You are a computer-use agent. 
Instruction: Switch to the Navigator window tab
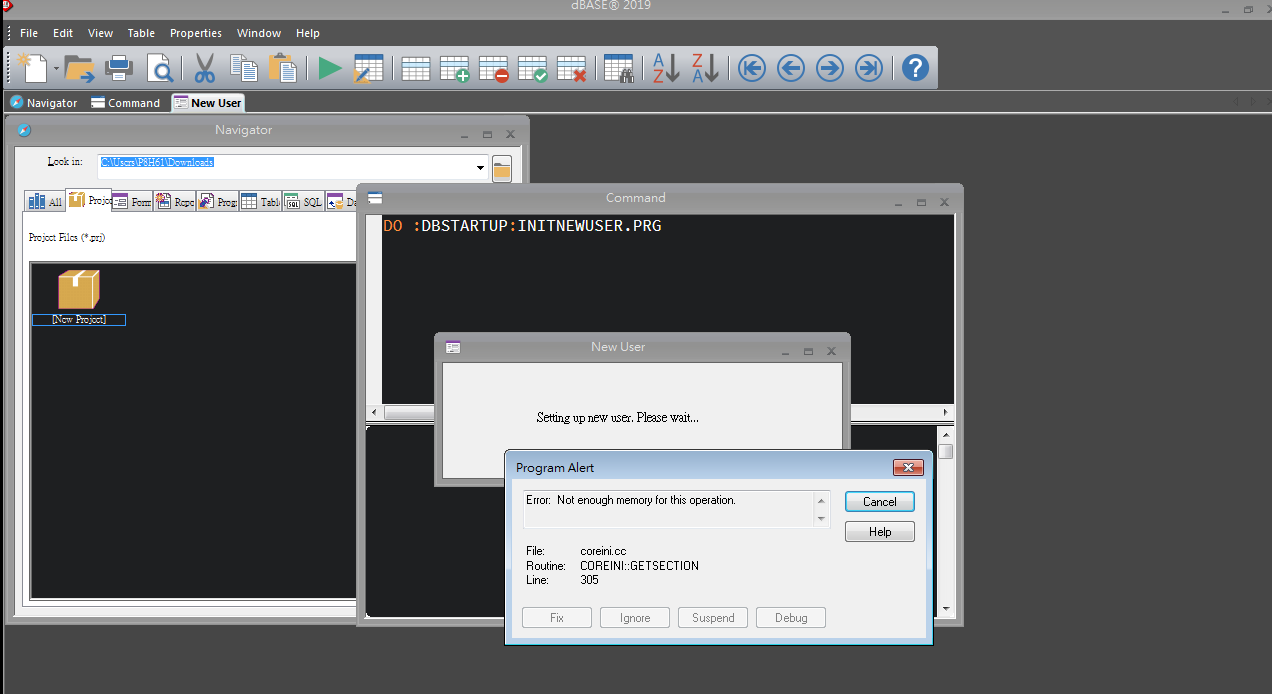click(x=44, y=103)
